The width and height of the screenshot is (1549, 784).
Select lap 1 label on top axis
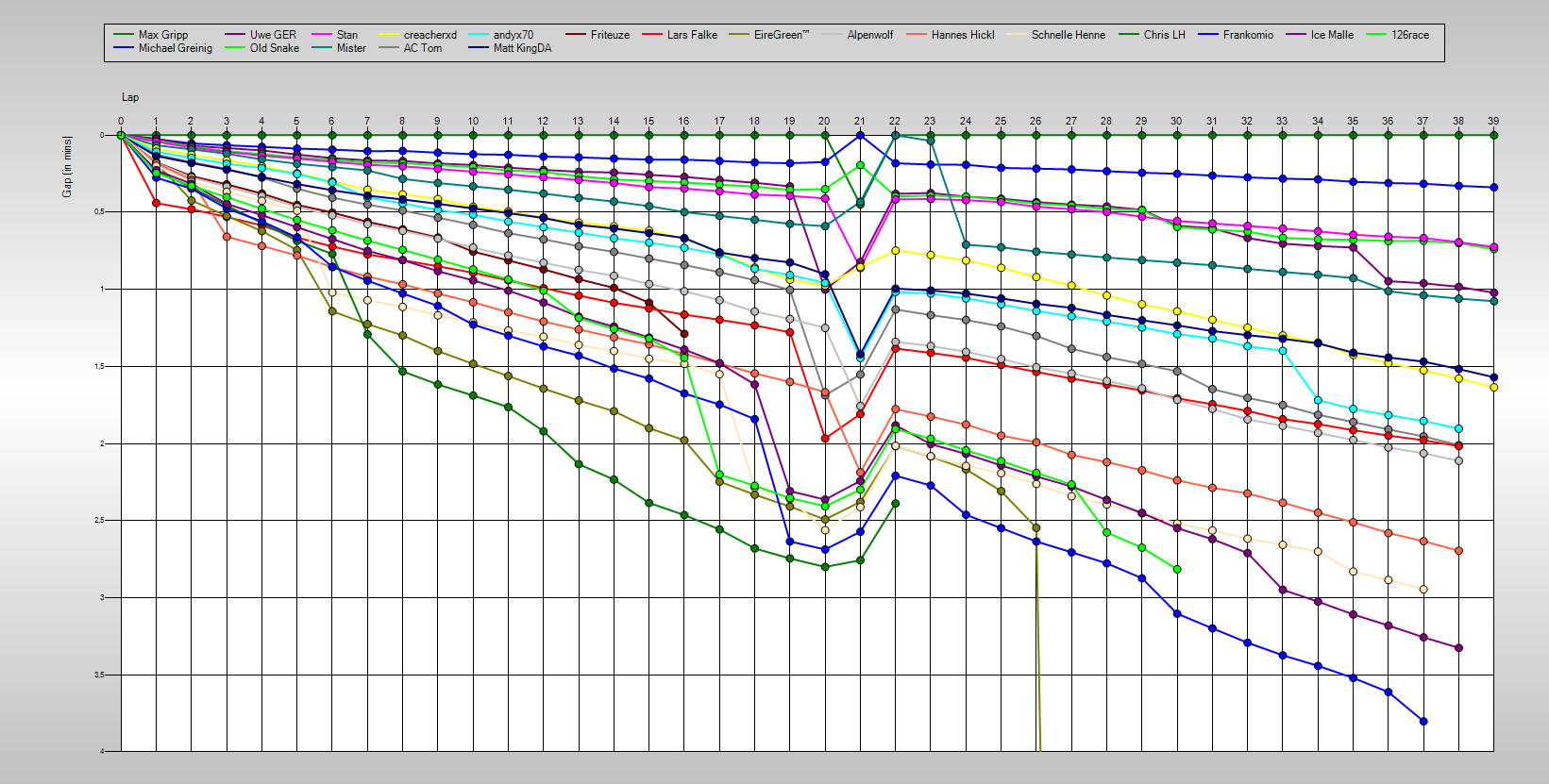[x=156, y=121]
